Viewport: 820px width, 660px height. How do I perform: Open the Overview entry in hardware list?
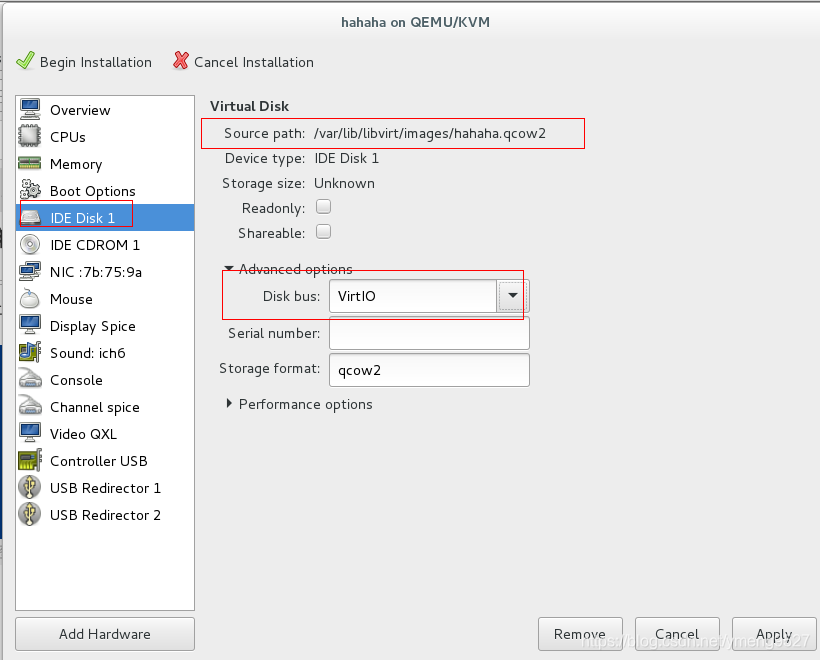(105, 110)
